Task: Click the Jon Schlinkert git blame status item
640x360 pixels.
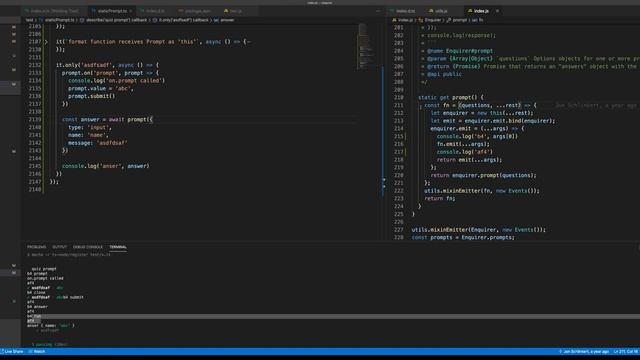Action: point(584,351)
